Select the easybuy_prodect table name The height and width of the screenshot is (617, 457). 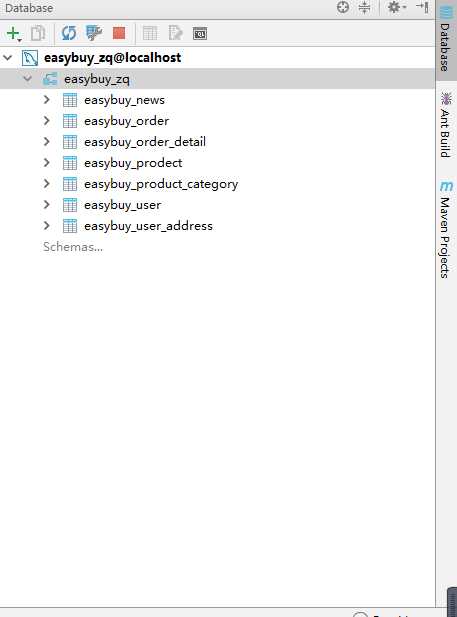coord(133,163)
